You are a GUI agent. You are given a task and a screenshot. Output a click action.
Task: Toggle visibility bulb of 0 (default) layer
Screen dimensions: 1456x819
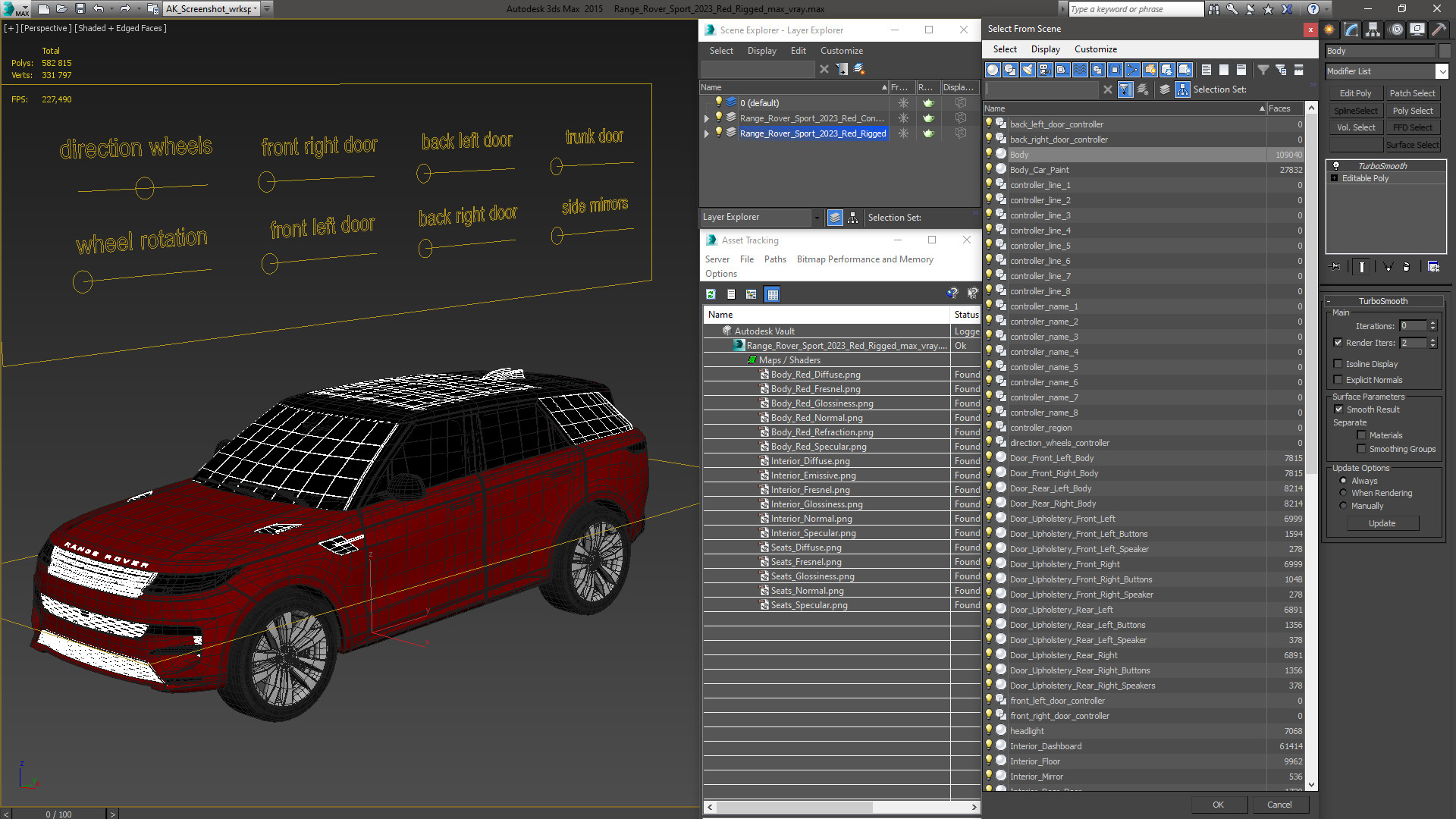coord(719,102)
